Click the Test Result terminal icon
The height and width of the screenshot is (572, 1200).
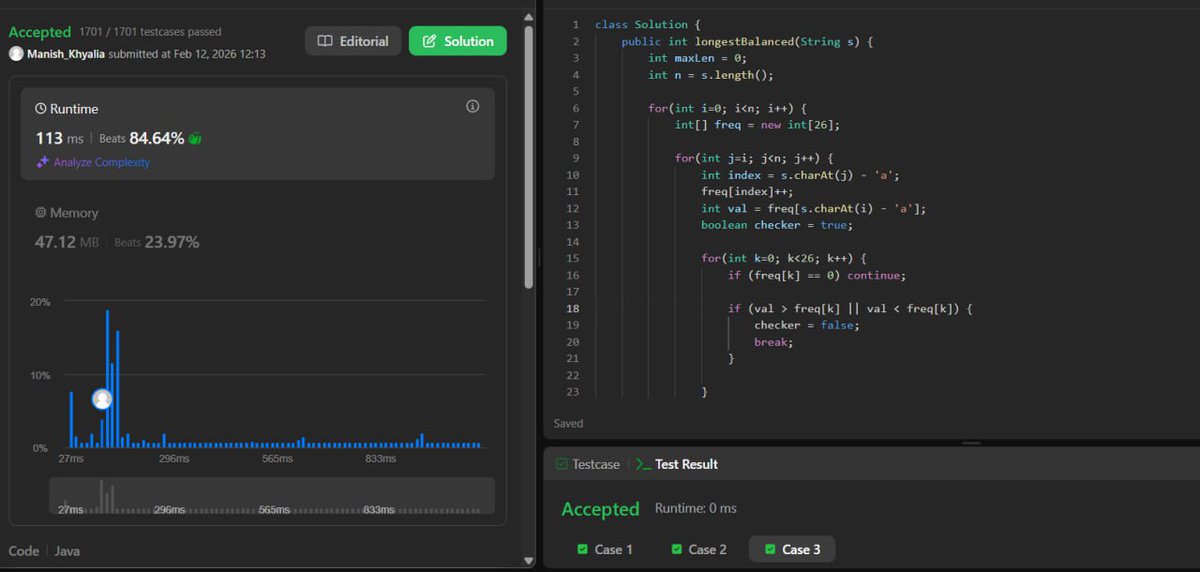(643, 464)
